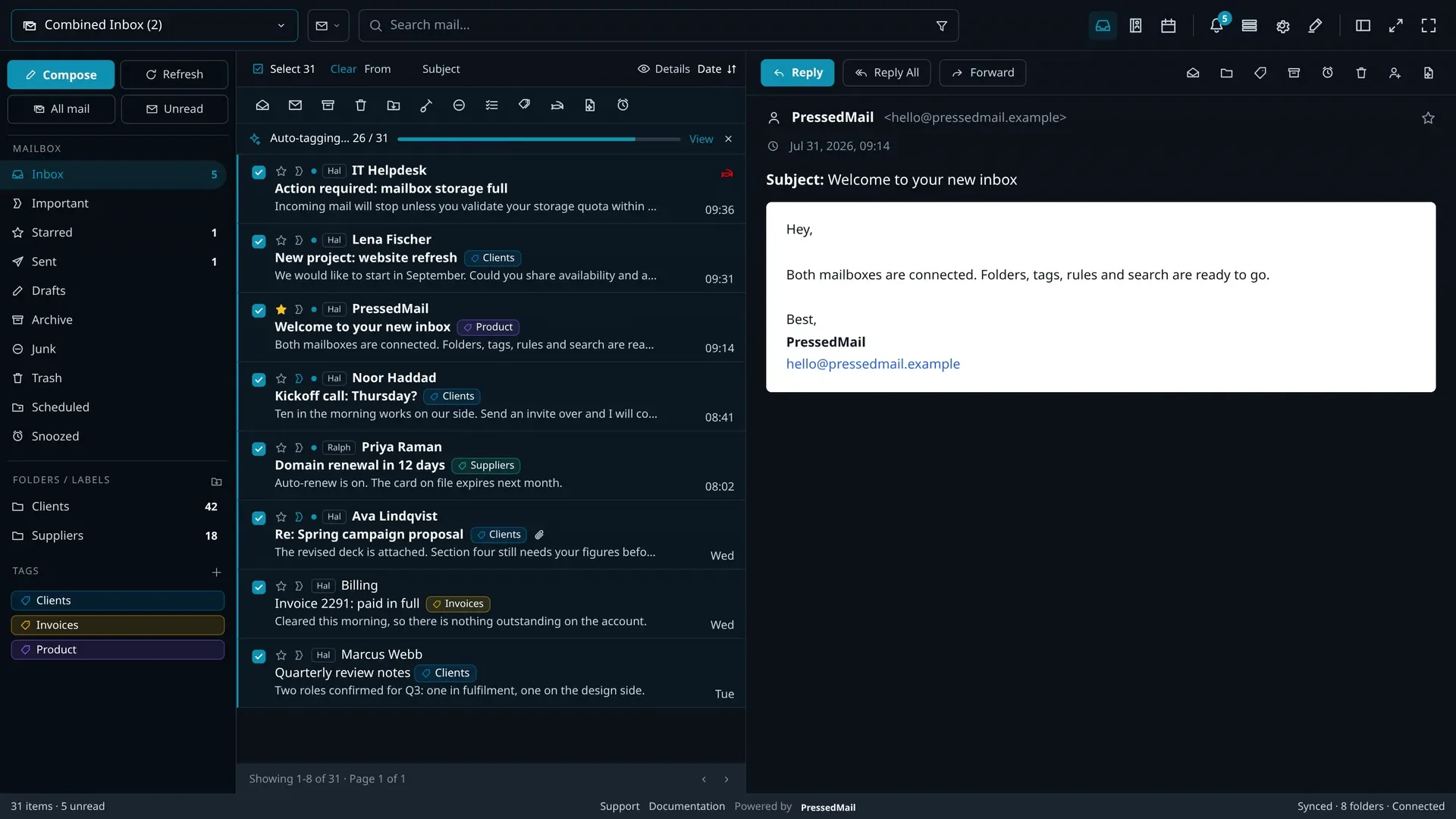This screenshot has width=1456, height=819.
Task: Uncheck the Lena Fischer message checkbox
Action: point(259,241)
